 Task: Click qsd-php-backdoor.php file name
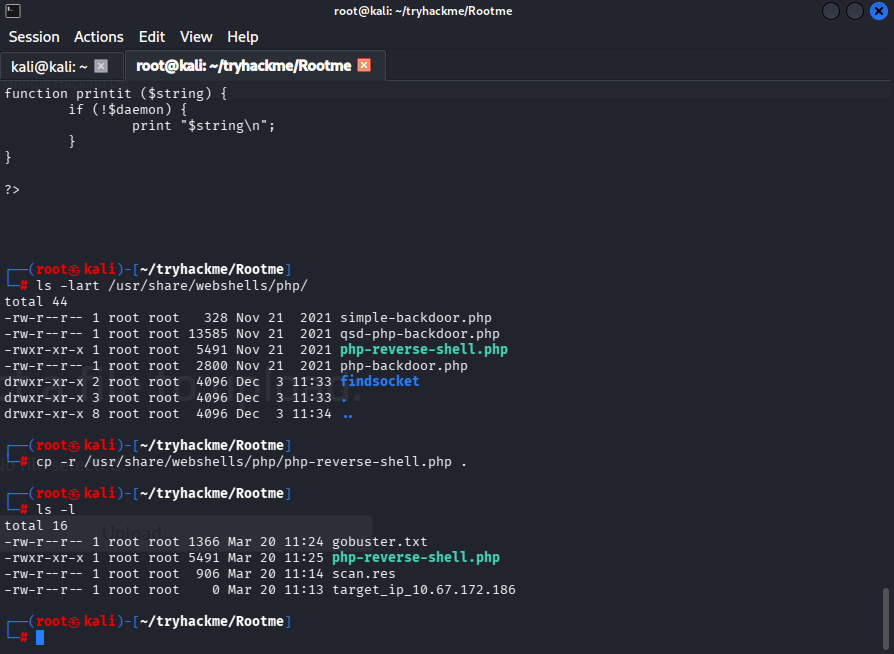tap(420, 334)
